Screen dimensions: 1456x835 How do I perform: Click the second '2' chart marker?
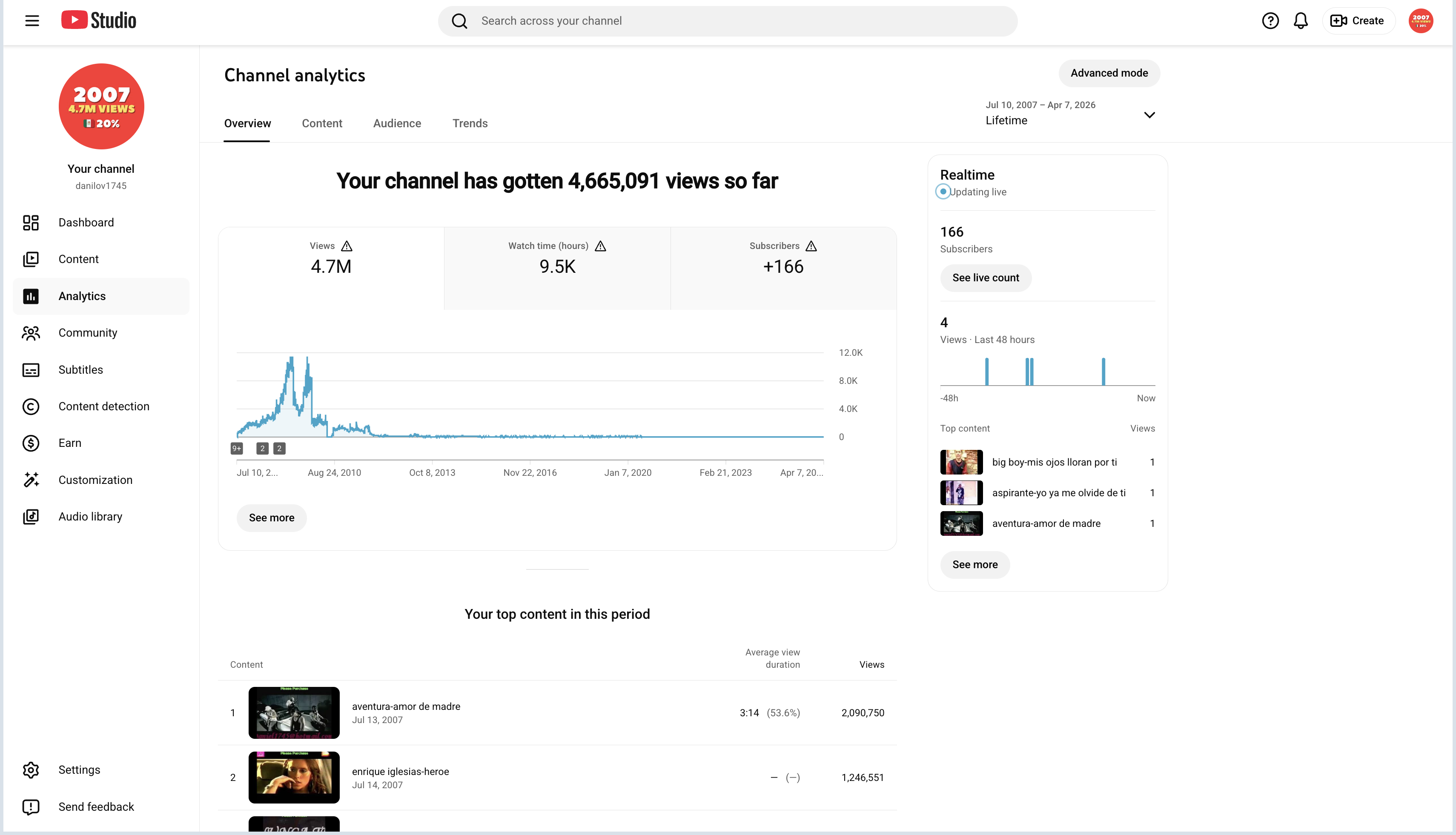point(279,449)
